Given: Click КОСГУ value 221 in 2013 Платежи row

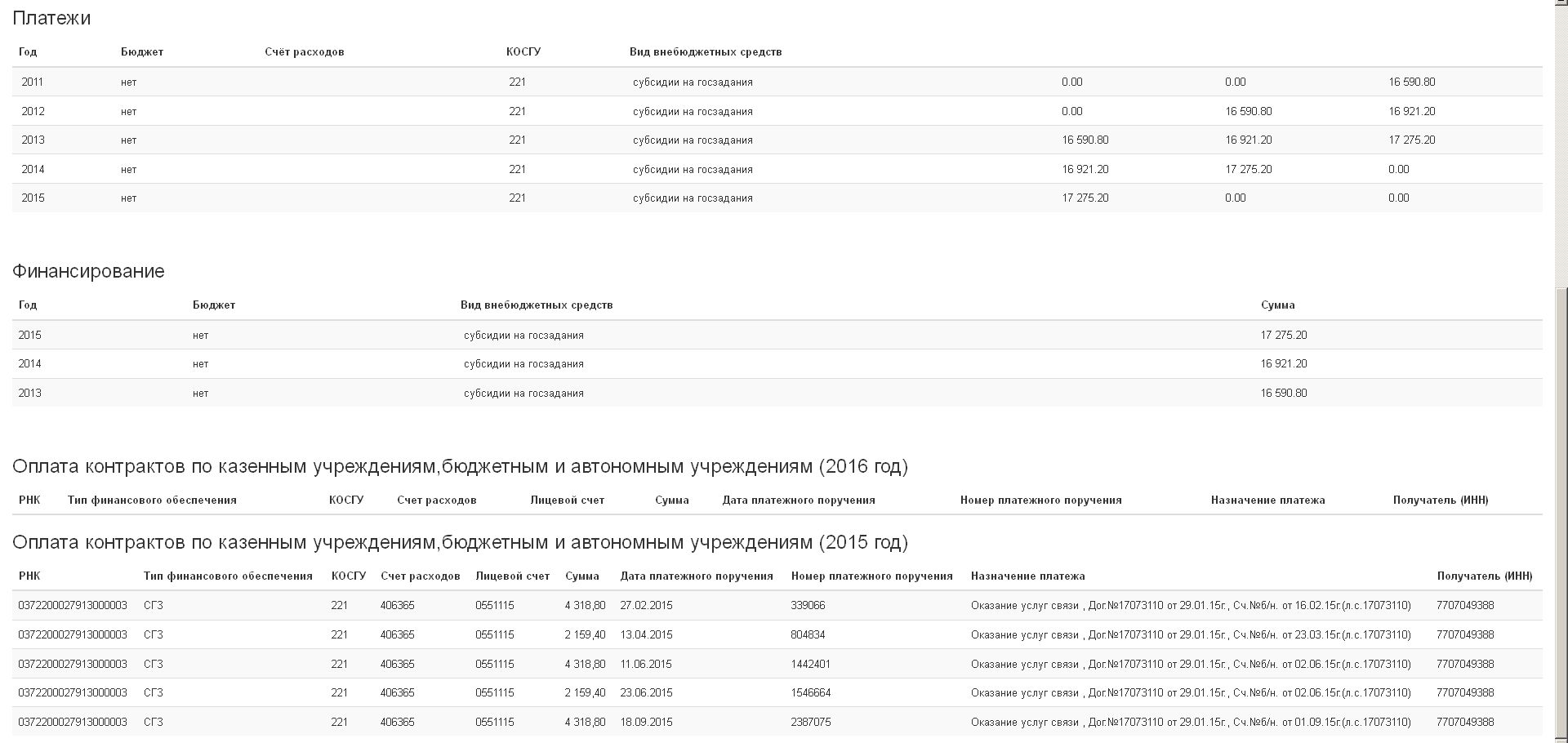Looking at the screenshot, I should pyautogui.click(x=517, y=140).
